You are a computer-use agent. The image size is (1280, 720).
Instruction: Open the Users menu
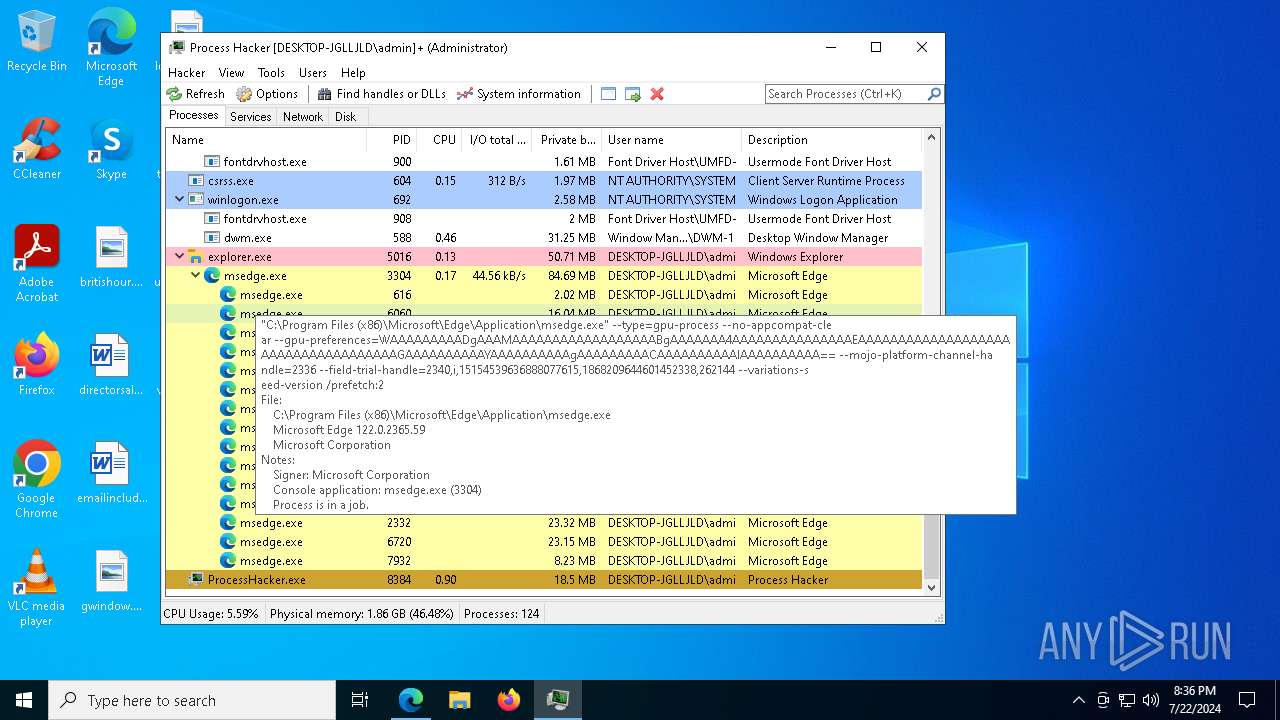pyautogui.click(x=313, y=73)
